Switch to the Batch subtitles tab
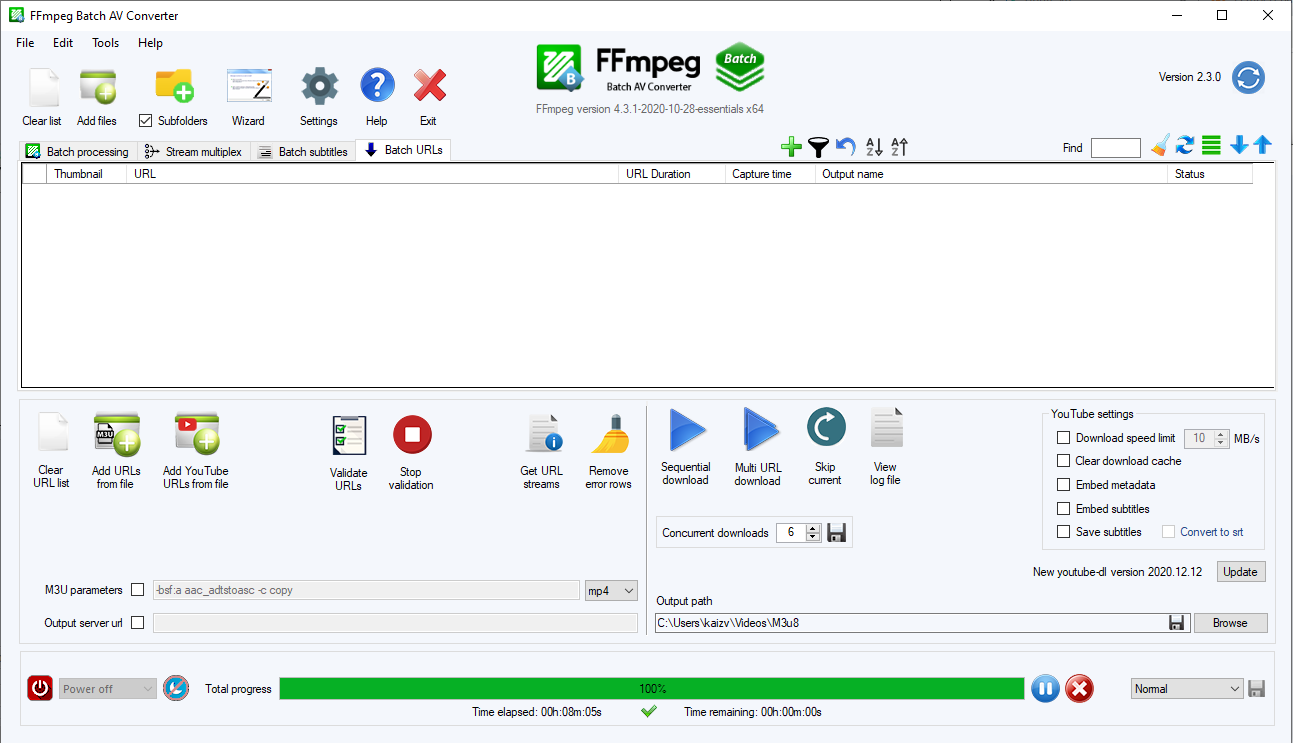This screenshot has height=743, width=1293. 303,152
